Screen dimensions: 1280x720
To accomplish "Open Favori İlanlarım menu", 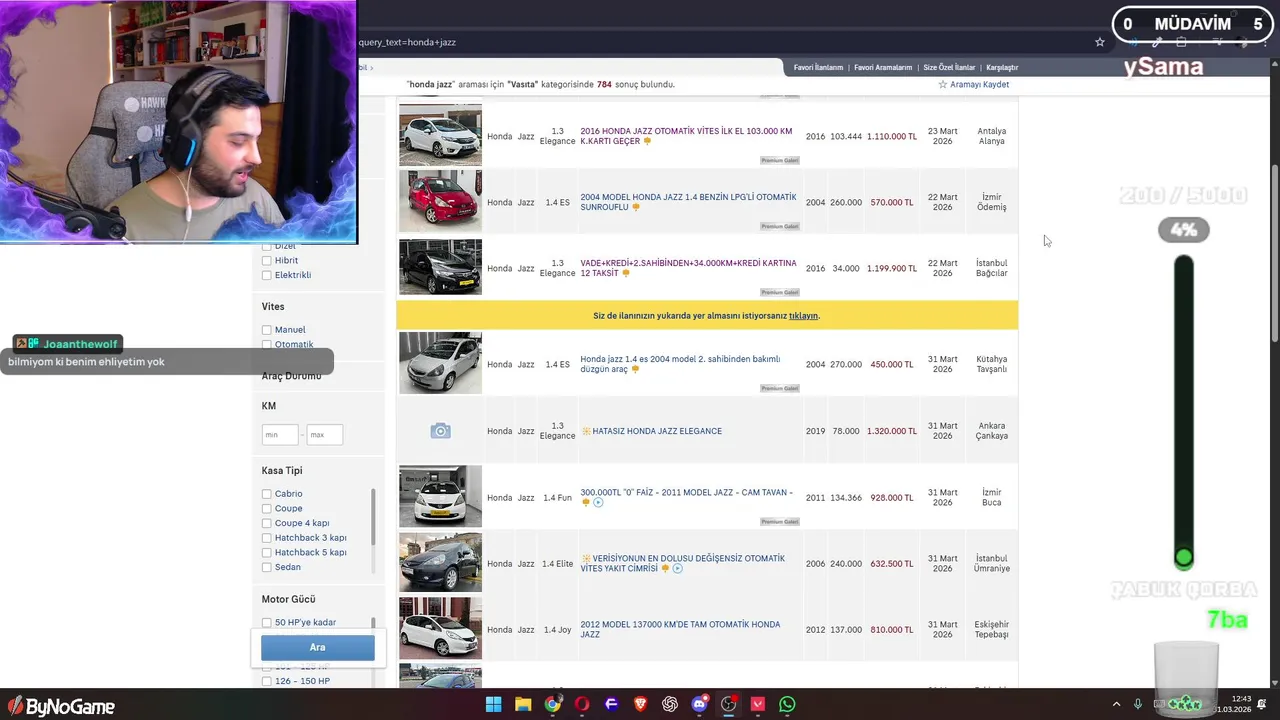I will pos(818,68).
